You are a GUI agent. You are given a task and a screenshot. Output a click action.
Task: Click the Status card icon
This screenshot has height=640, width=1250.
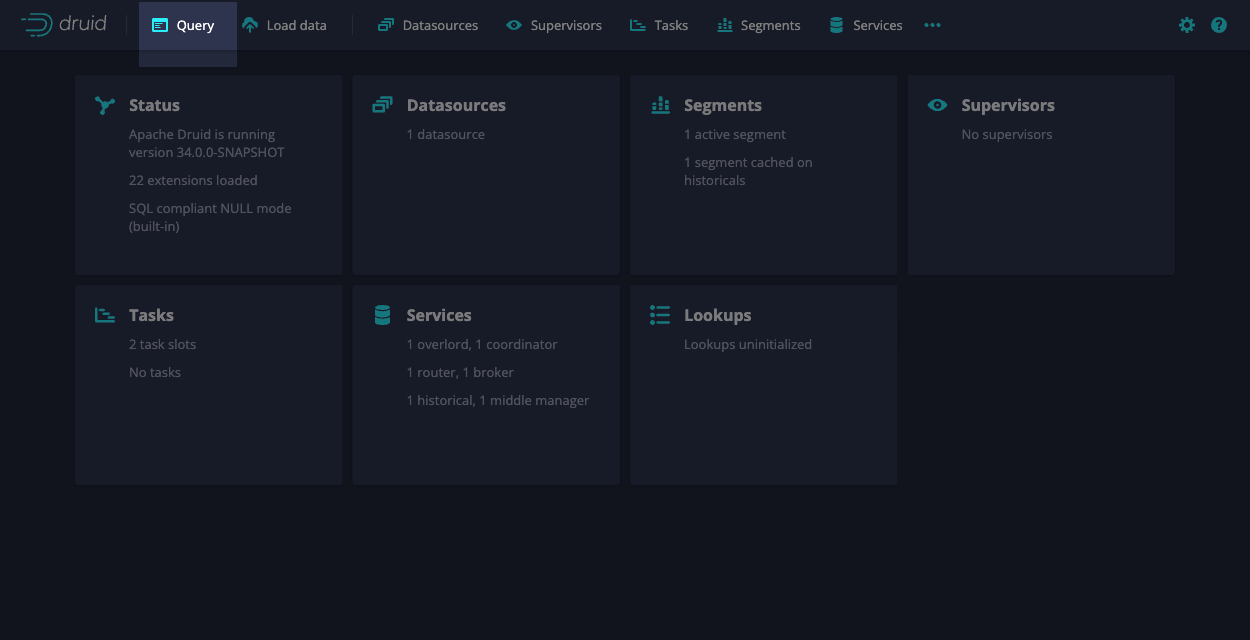coord(105,105)
